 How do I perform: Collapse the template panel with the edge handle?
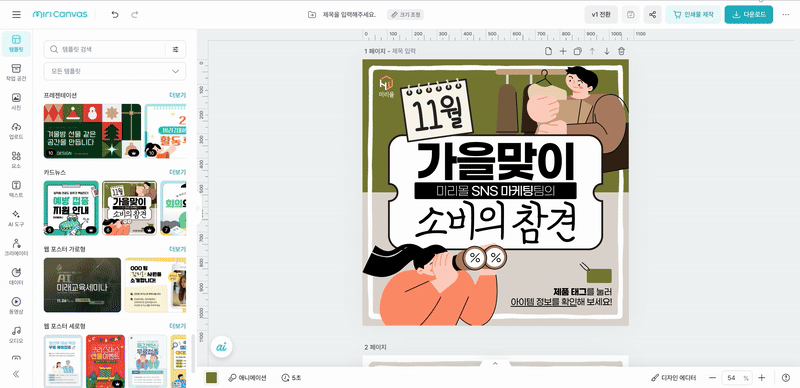pos(198,208)
